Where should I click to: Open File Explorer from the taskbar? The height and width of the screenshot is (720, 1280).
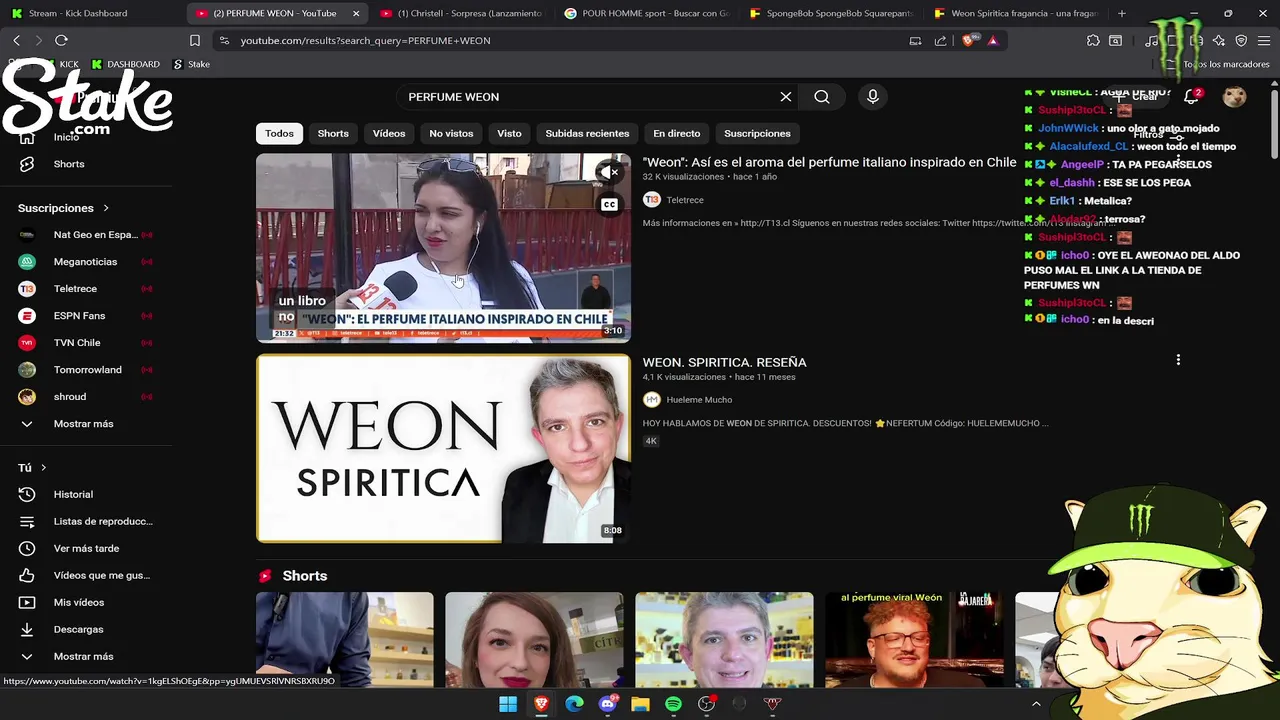tap(640, 704)
